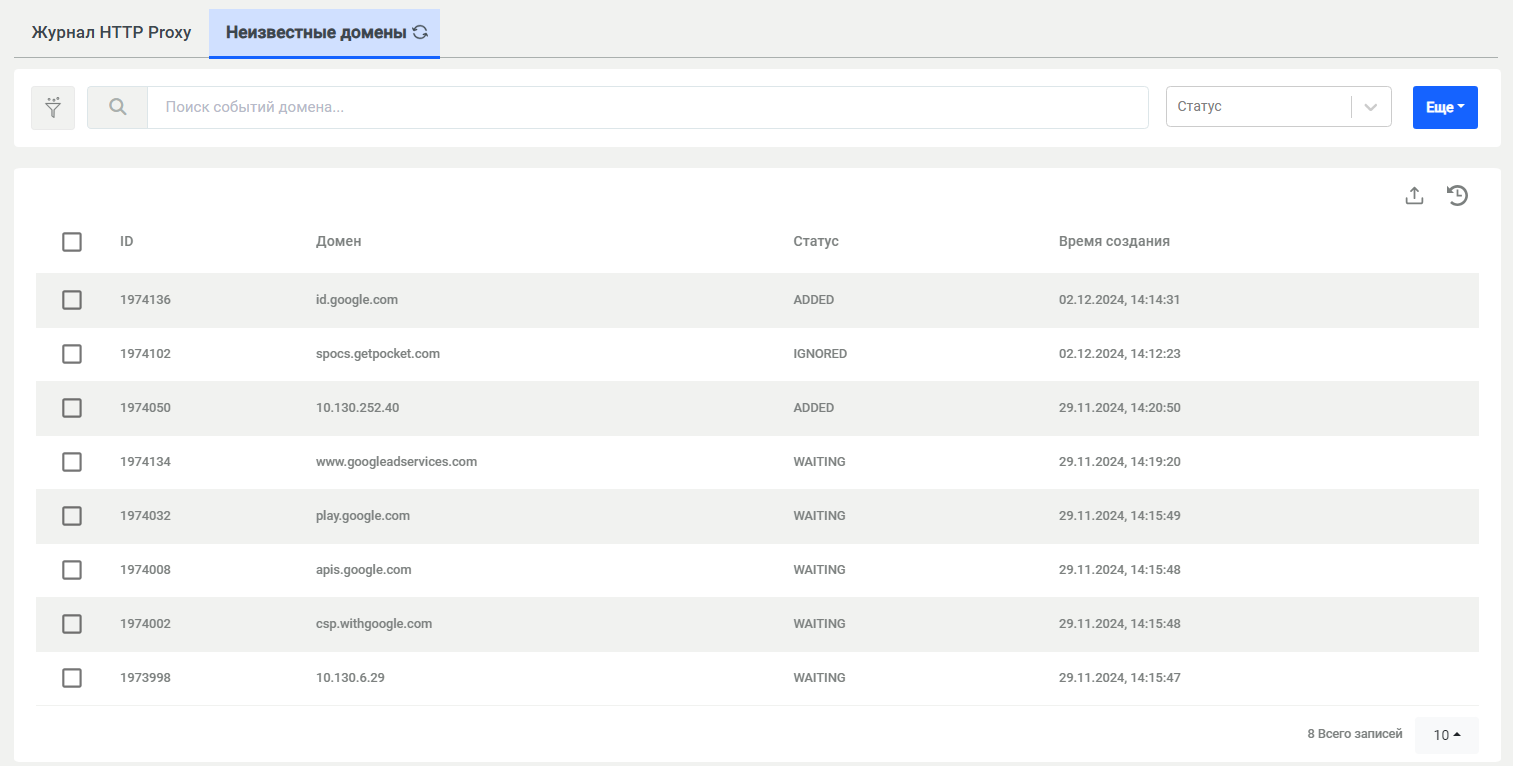Click timestamp 02.12.2024, 14:14:31
Screen dimensions: 1513x766
1120,300
